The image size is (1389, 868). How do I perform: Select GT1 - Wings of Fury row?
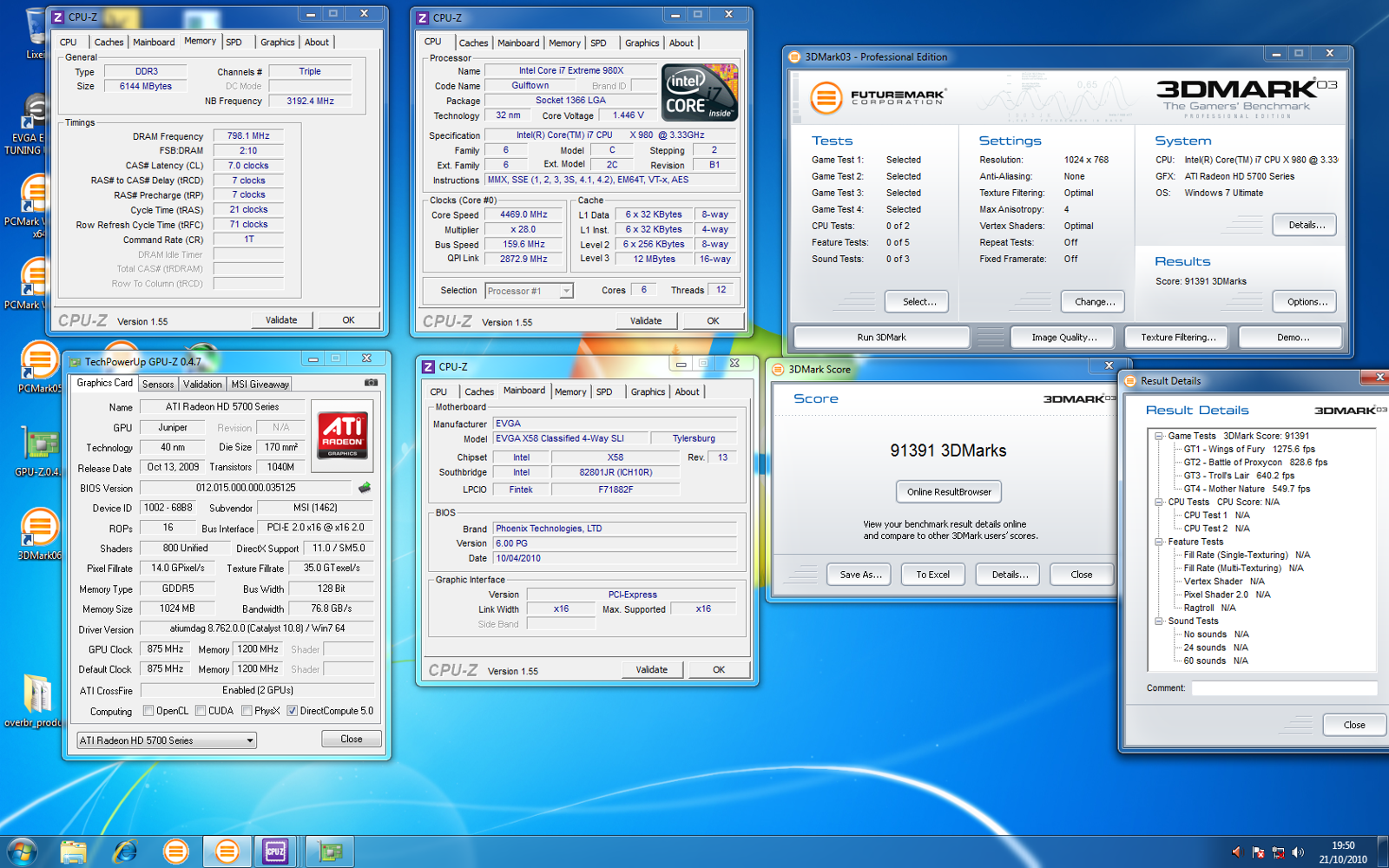1248,449
